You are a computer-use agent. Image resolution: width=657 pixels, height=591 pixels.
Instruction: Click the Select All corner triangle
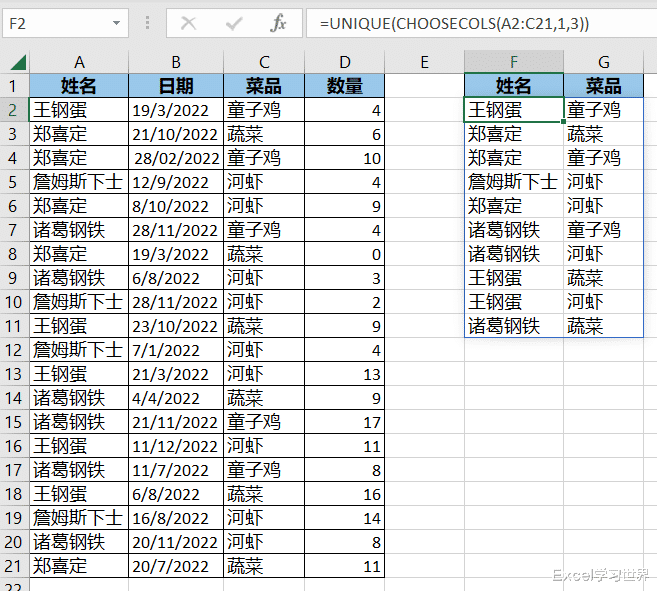[18, 62]
